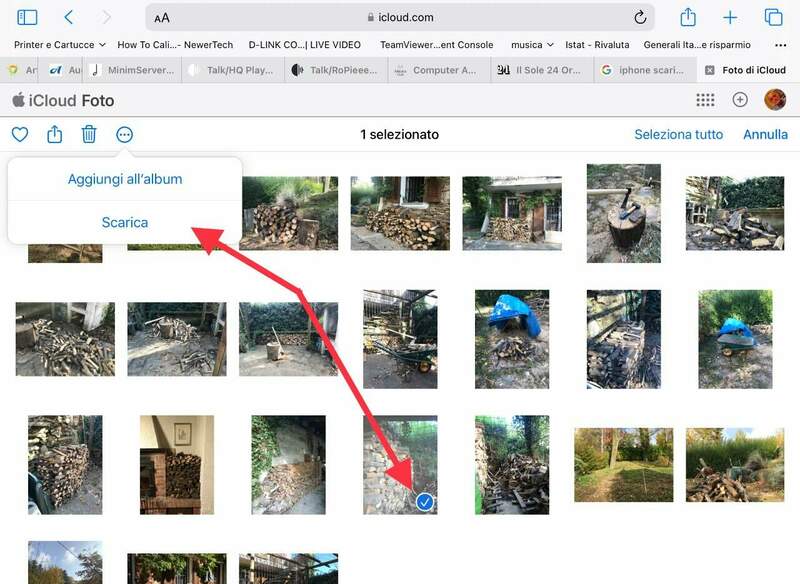Show more bookmarks with ellipsis

click(780, 45)
